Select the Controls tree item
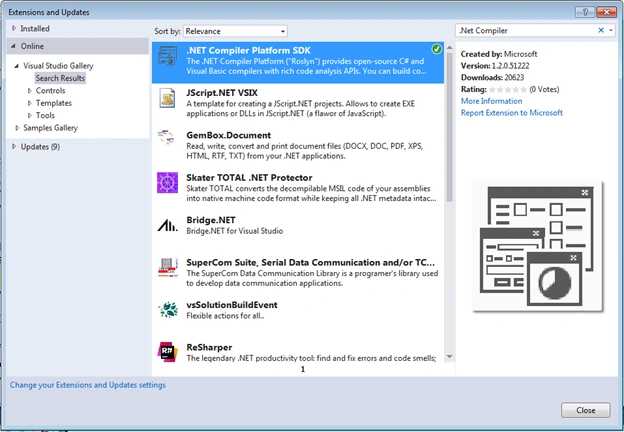The width and height of the screenshot is (624, 432). coord(51,90)
